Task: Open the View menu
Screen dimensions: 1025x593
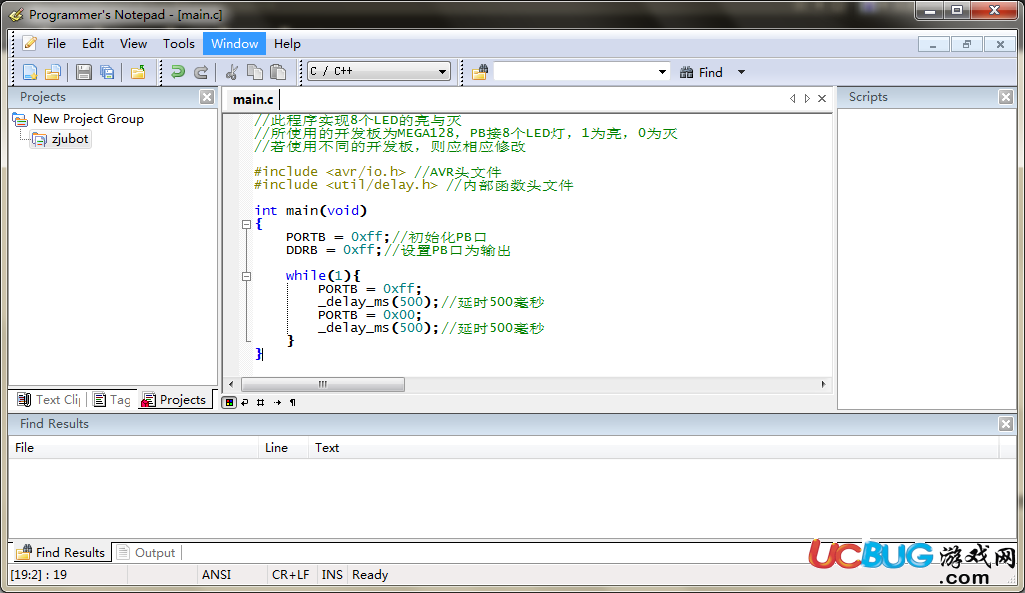Action: click(x=133, y=44)
